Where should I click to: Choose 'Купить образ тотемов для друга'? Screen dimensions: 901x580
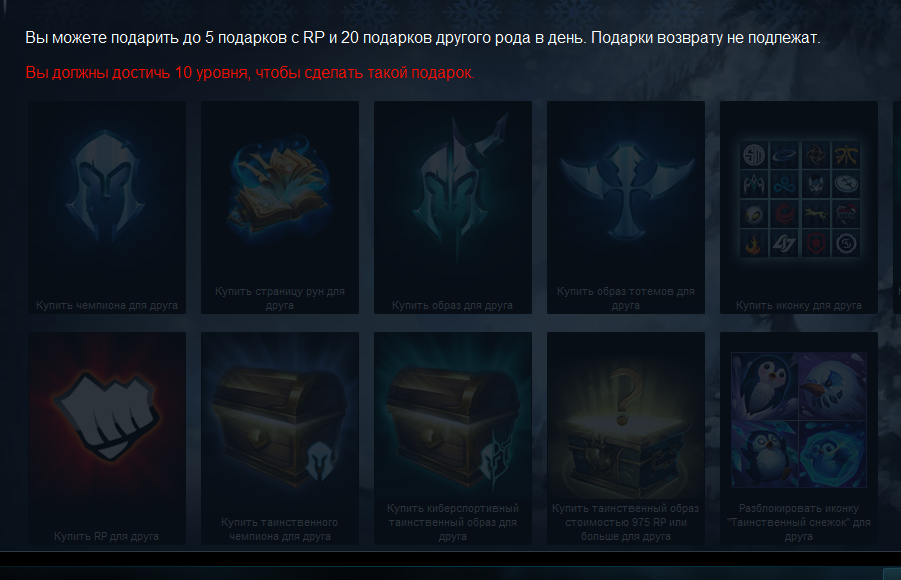coord(626,298)
